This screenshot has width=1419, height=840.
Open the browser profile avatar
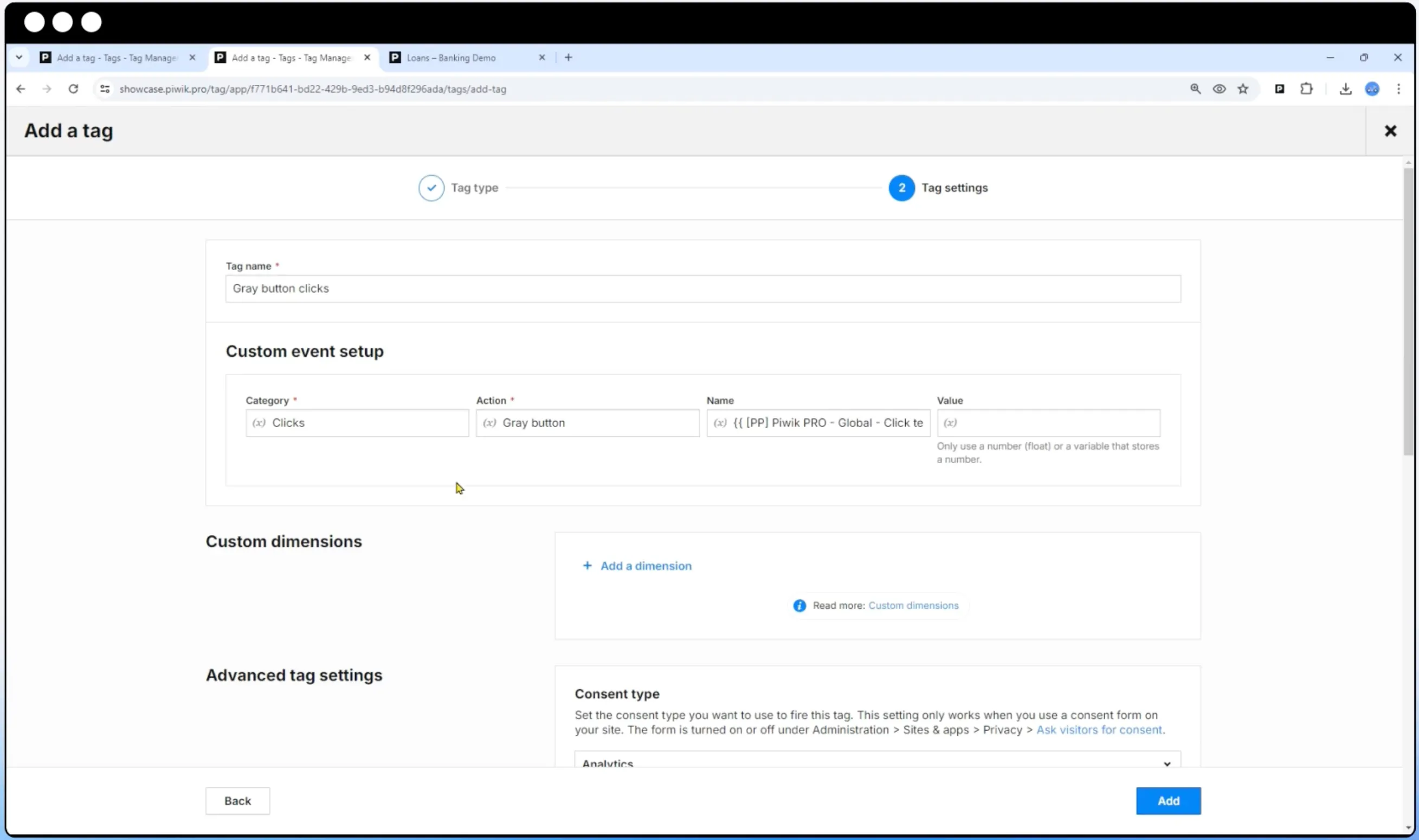1371,89
